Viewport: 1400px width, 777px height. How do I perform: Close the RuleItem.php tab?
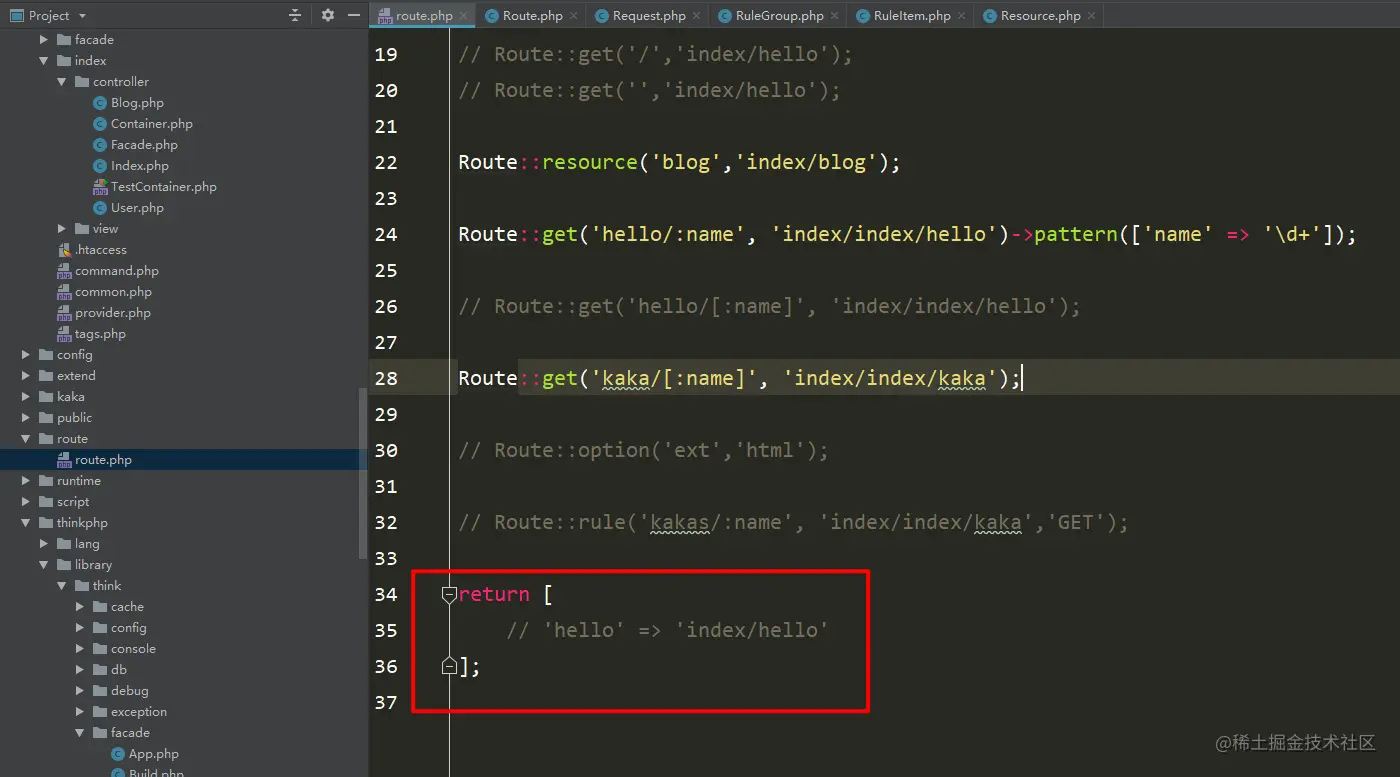[961, 16]
